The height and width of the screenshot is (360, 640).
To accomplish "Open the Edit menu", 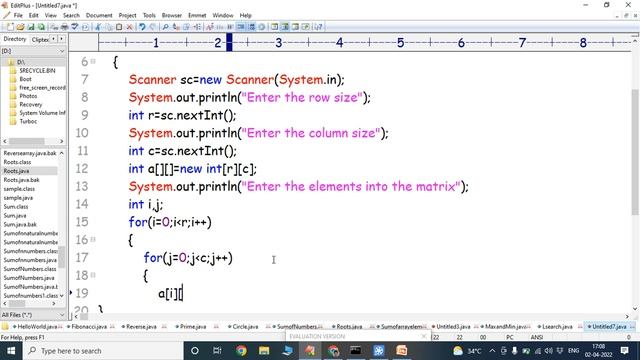I will [x=33, y=16].
